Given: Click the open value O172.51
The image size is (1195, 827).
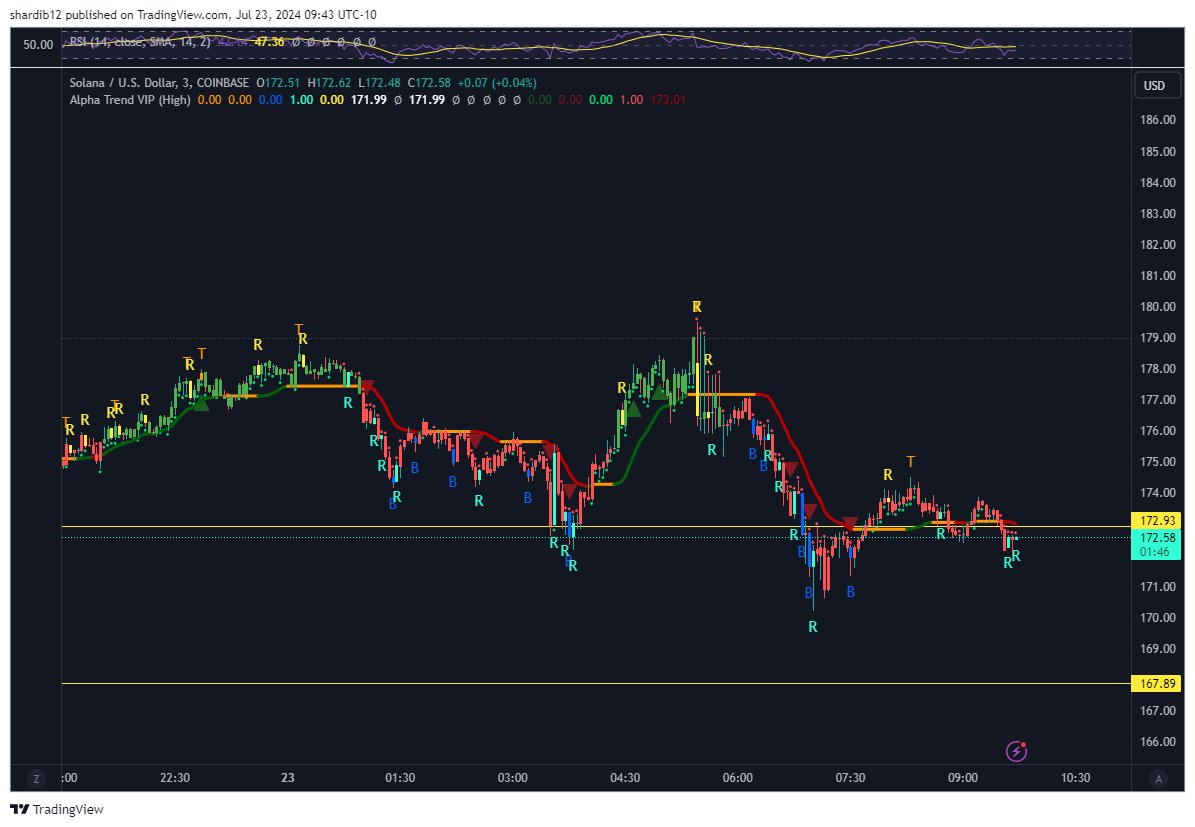Looking at the screenshot, I should pos(278,82).
